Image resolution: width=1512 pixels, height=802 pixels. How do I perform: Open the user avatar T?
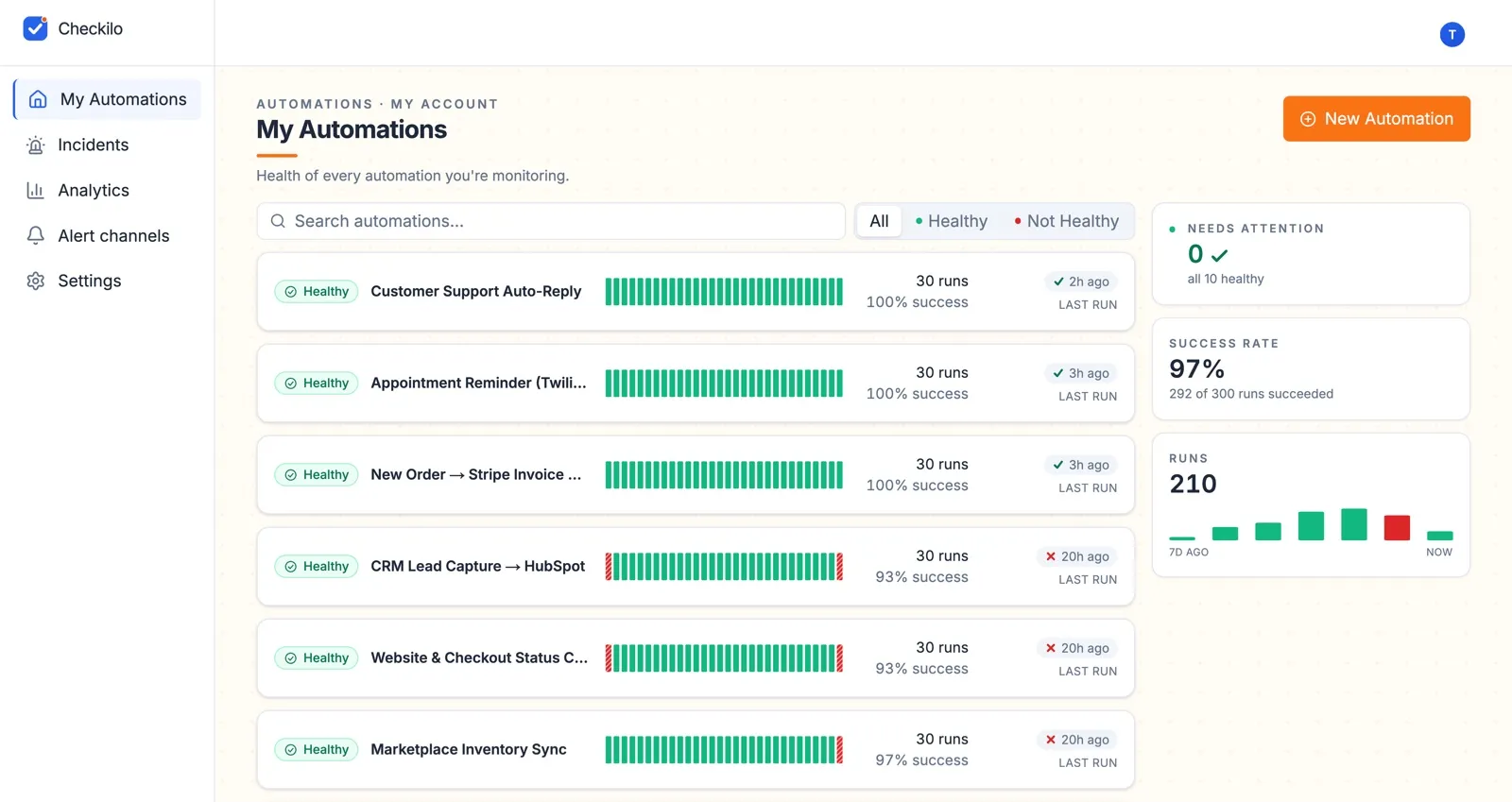coord(1452,35)
